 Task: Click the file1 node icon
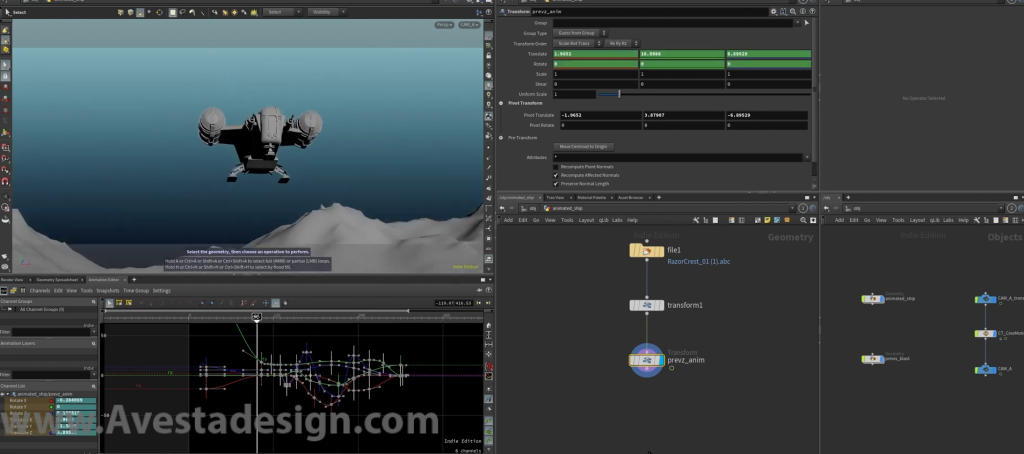click(x=647, y=251)
